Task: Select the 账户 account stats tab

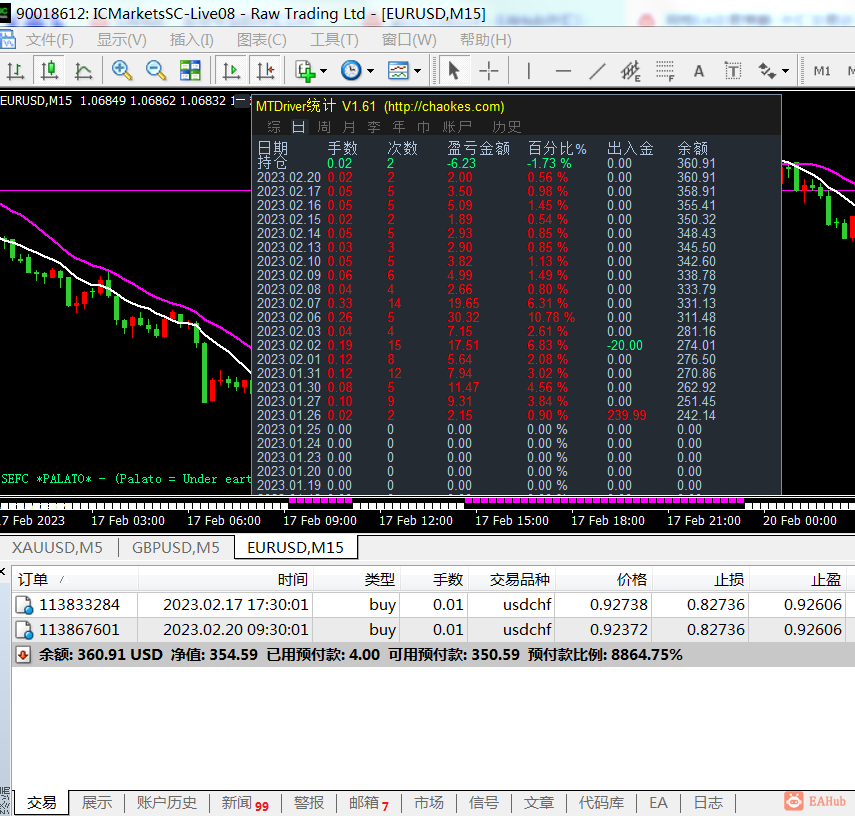Action: point(457,127)
